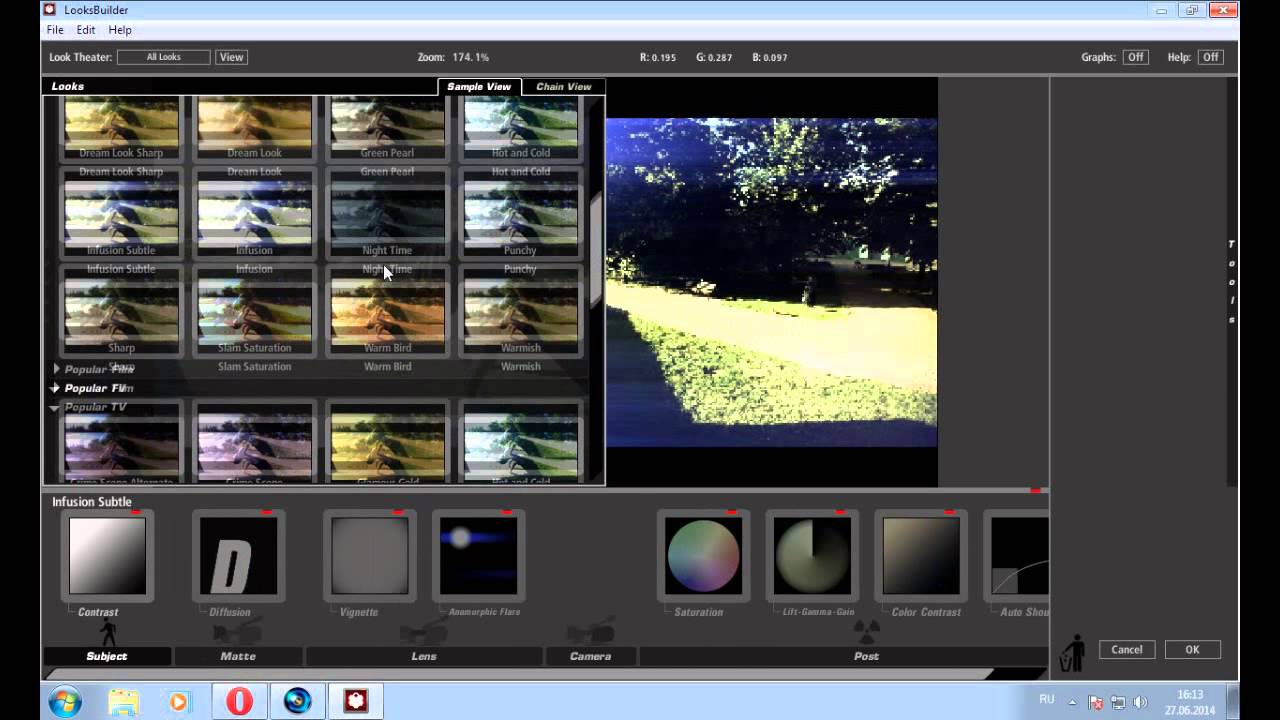1280x720 pixels.
Task: Apply the Night Time look thumbnail
Action: coord(388,217)
